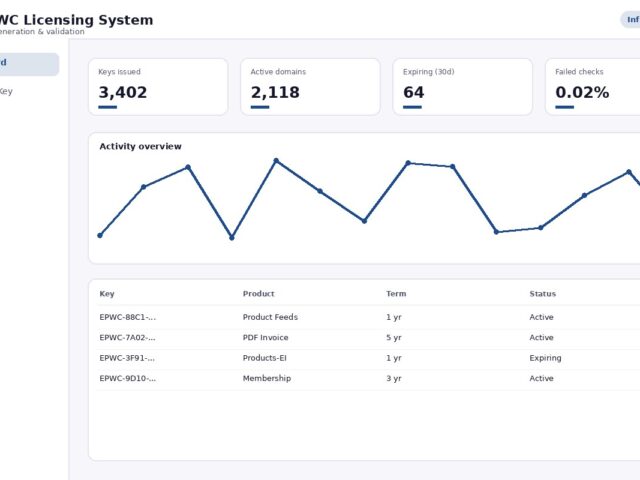Click the Inf pill in the header
The width and height of the screenshot is (640, 480).
tap(631, 20)
